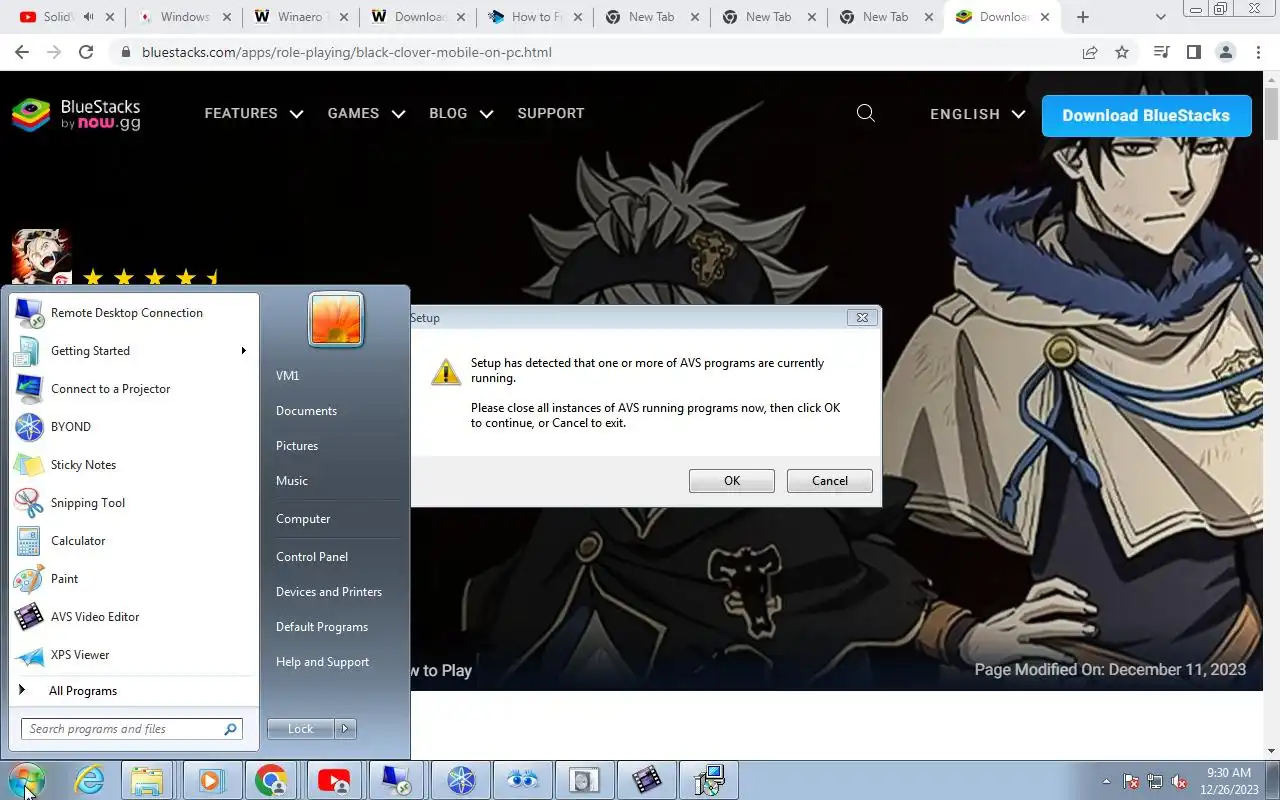Viewport: 1280px width, 800px height.
Task: Show hidden tray icons
Action: [1106, 781]
